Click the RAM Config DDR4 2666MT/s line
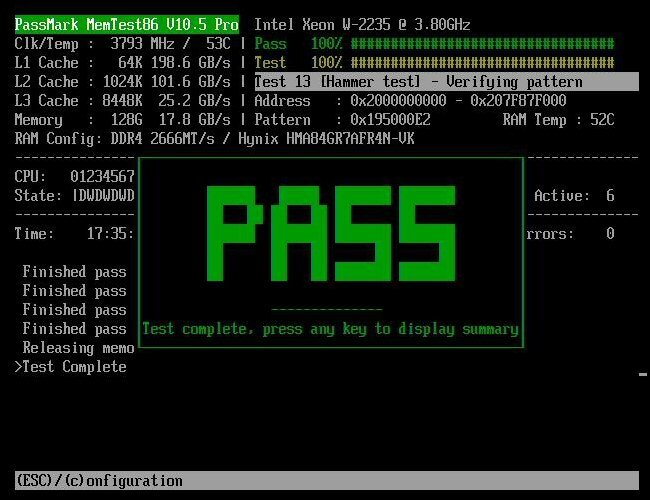 (x=215, y=138)
